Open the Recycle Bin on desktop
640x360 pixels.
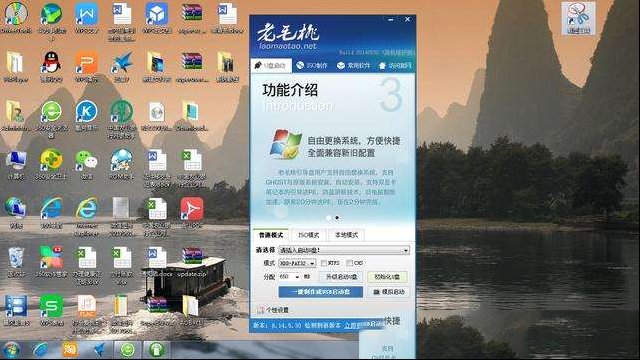(16, 261)
